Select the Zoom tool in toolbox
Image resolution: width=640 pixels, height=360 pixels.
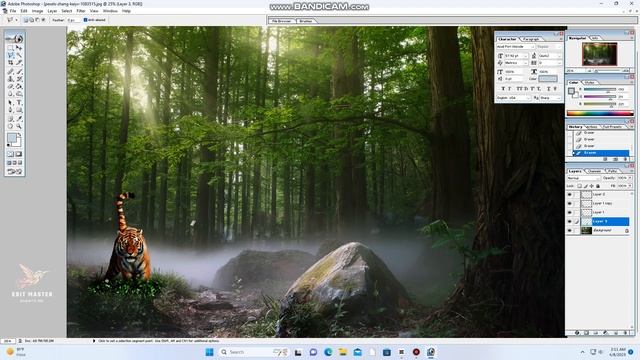tap(19, 126)
